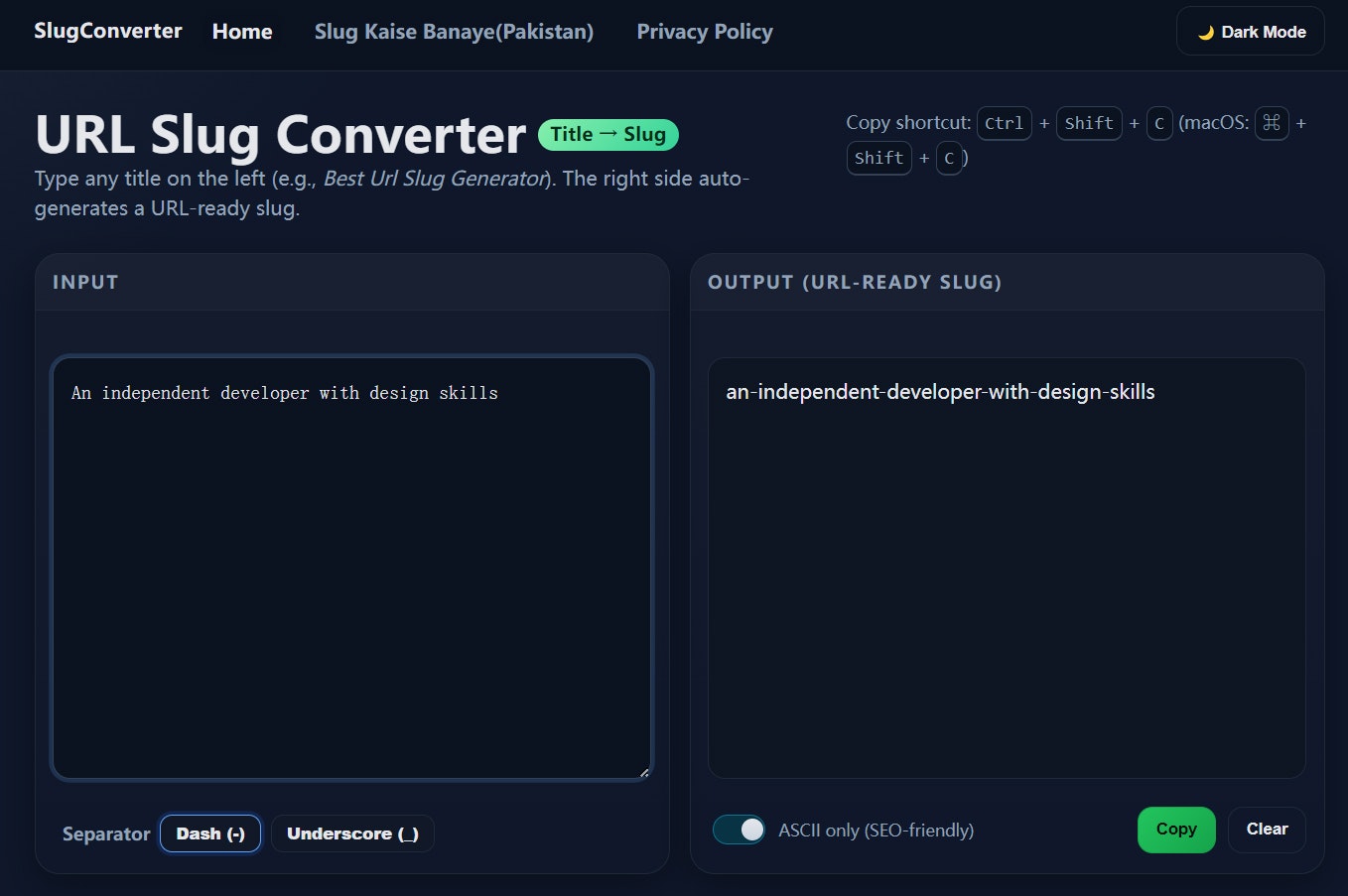Click inside the input title textarea
Viewport: 1348px width, 896px height.
click(351, 568)
